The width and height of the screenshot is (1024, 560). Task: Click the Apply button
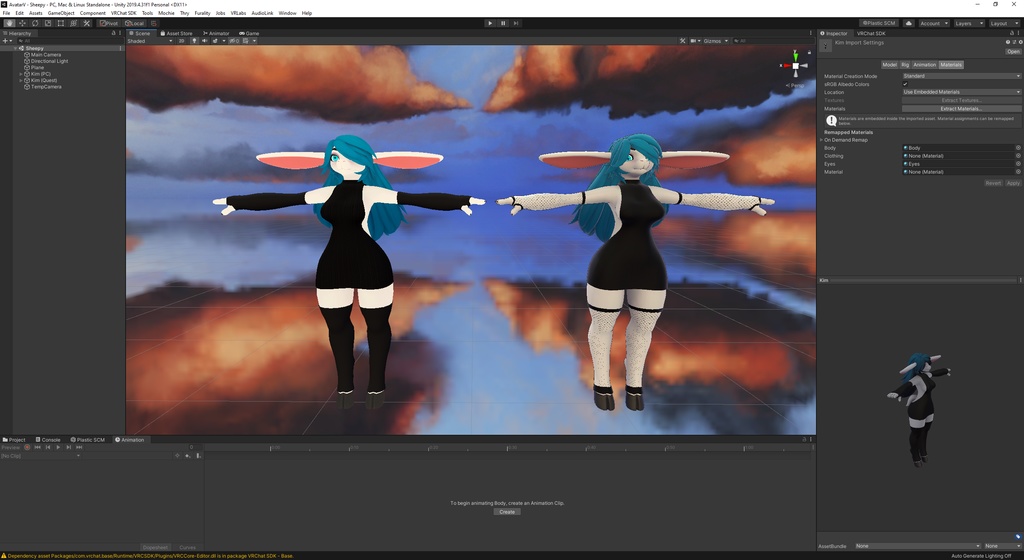click(x=1013, y=183)
